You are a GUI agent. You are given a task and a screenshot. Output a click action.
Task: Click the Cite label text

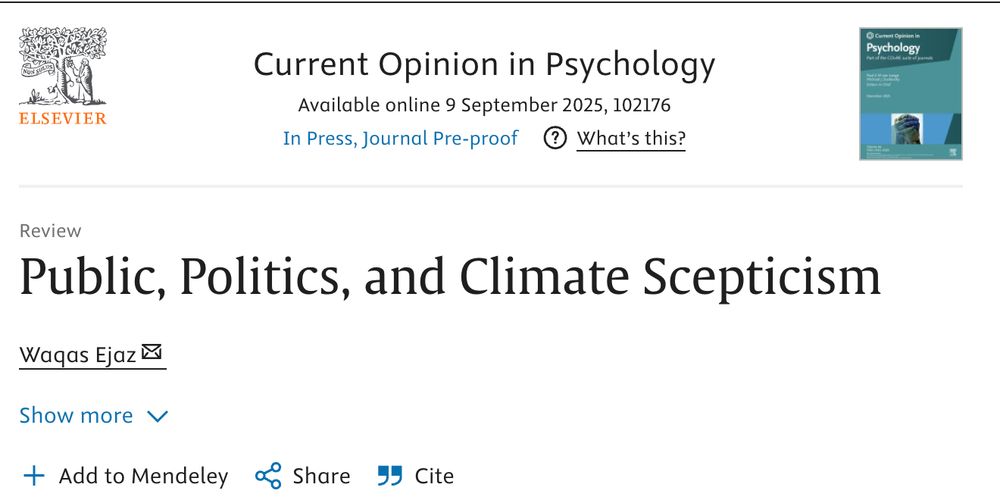coord(434,476)
